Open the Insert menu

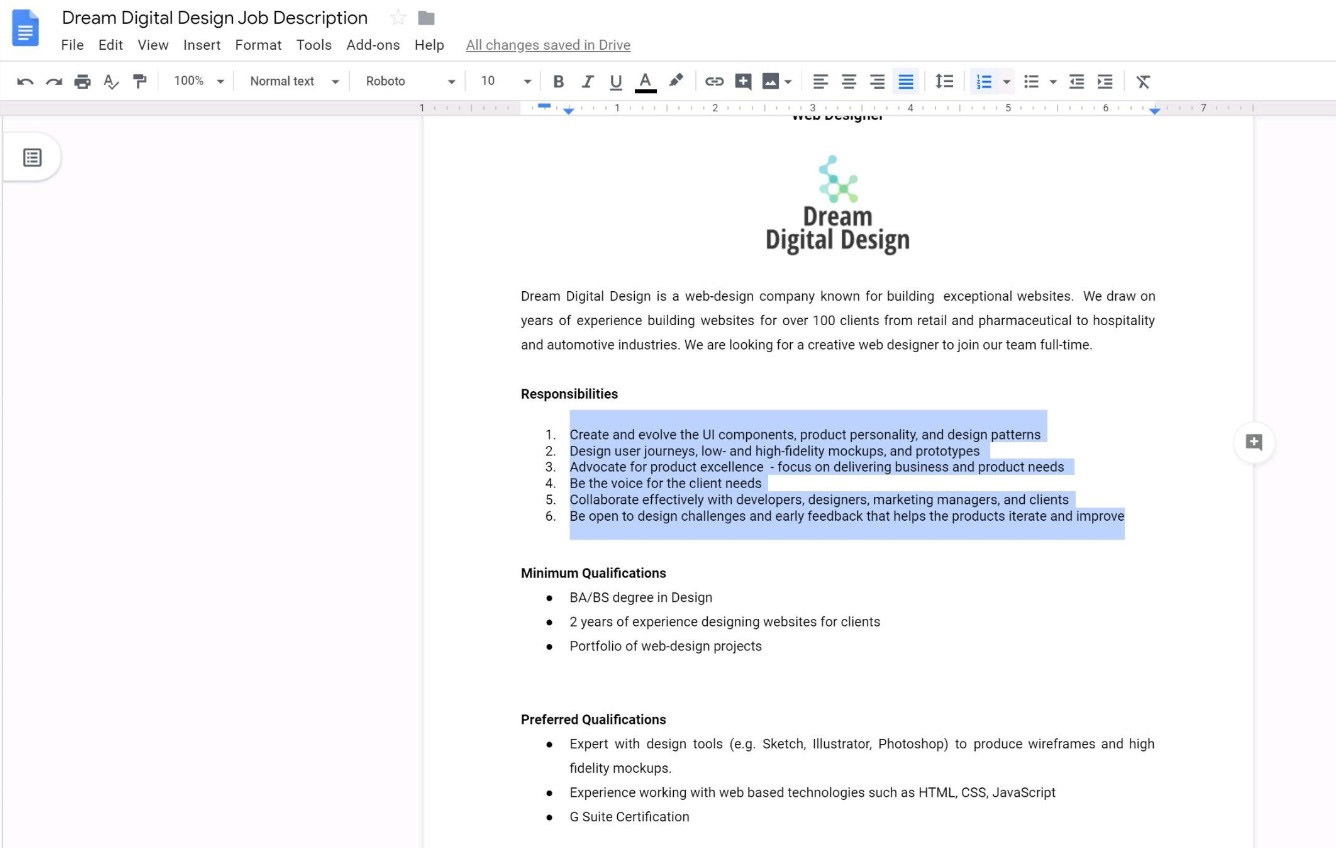click(x=202, y=45)
